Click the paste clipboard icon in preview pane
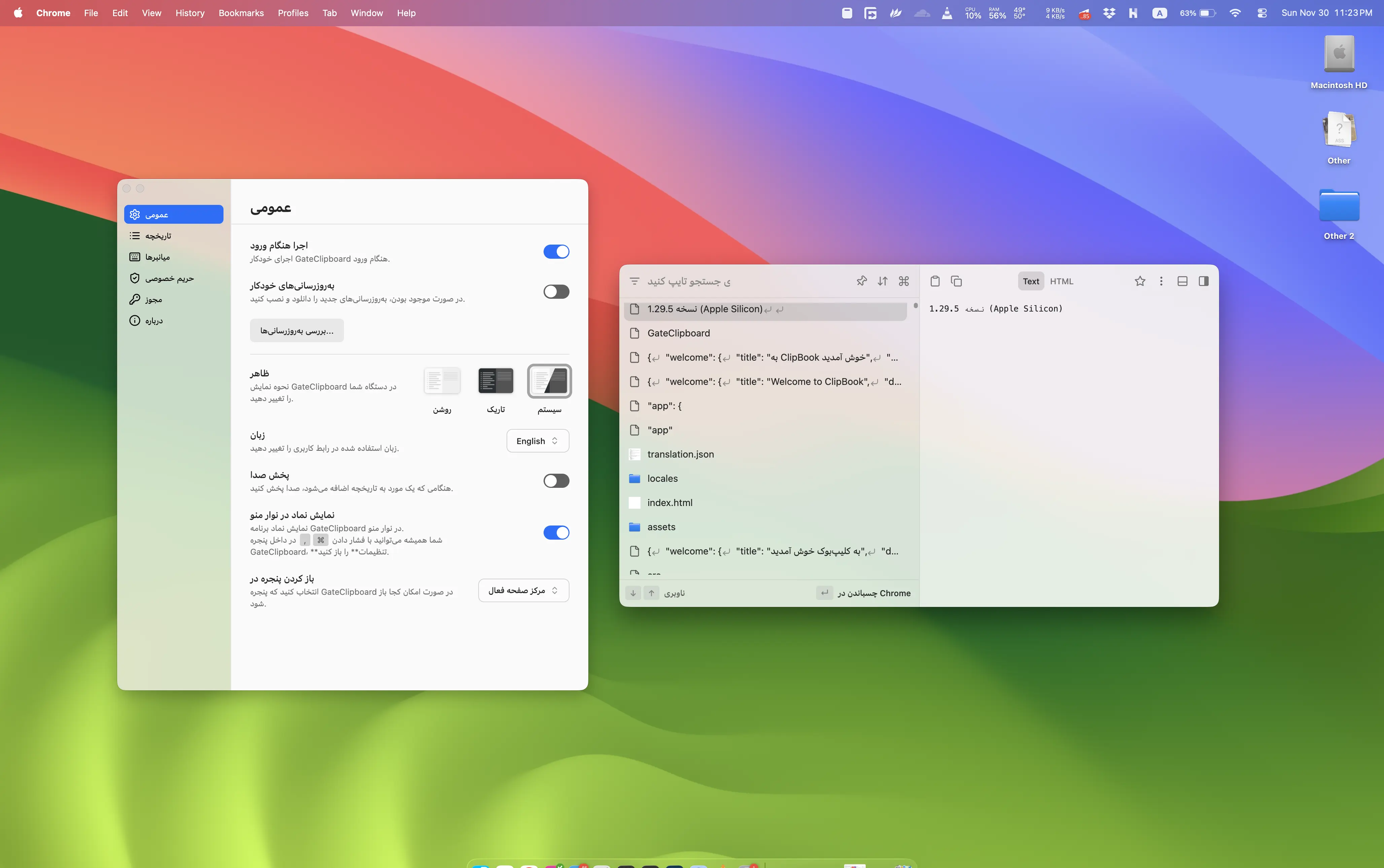1384x868 pixels. pyautogui.click(x=935, y=281)
